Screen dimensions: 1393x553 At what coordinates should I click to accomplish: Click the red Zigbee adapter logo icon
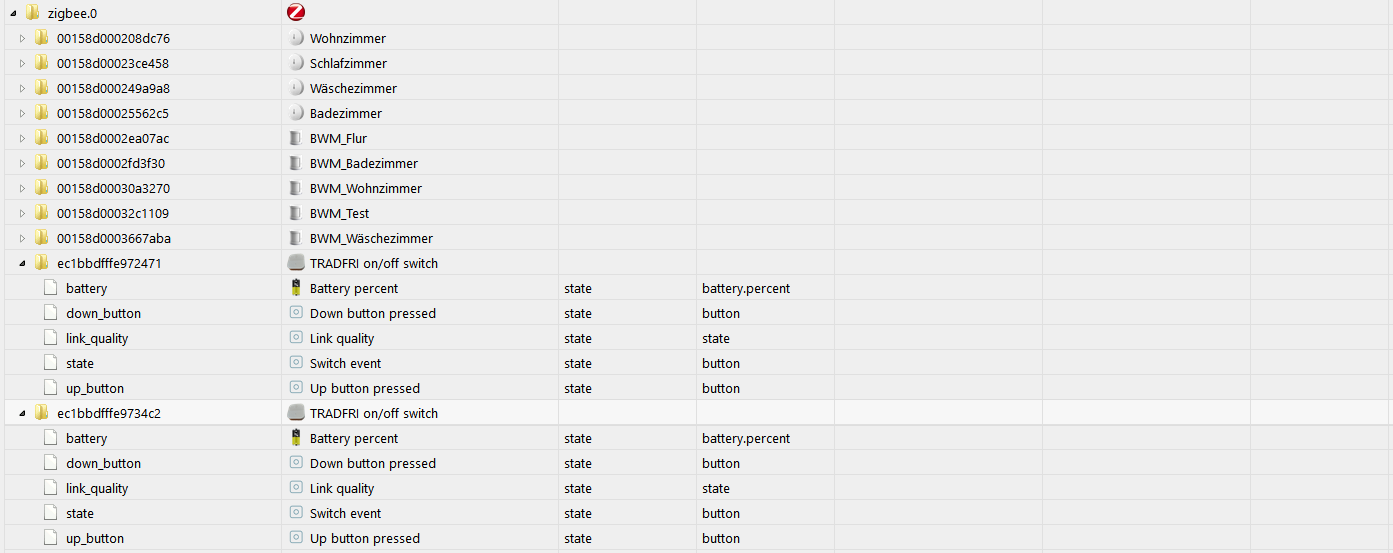[x=295, y=13]
